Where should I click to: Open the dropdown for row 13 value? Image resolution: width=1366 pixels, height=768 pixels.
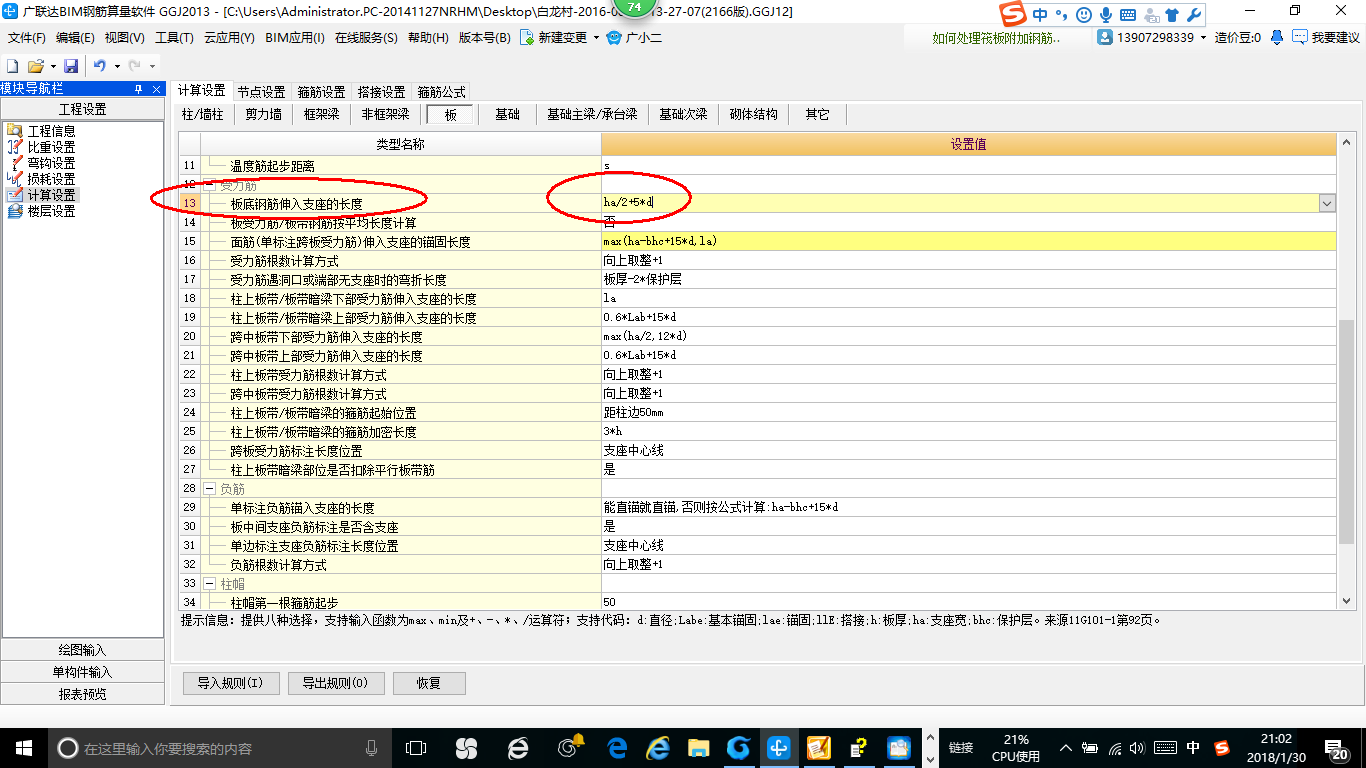(x=1327, y=203)
